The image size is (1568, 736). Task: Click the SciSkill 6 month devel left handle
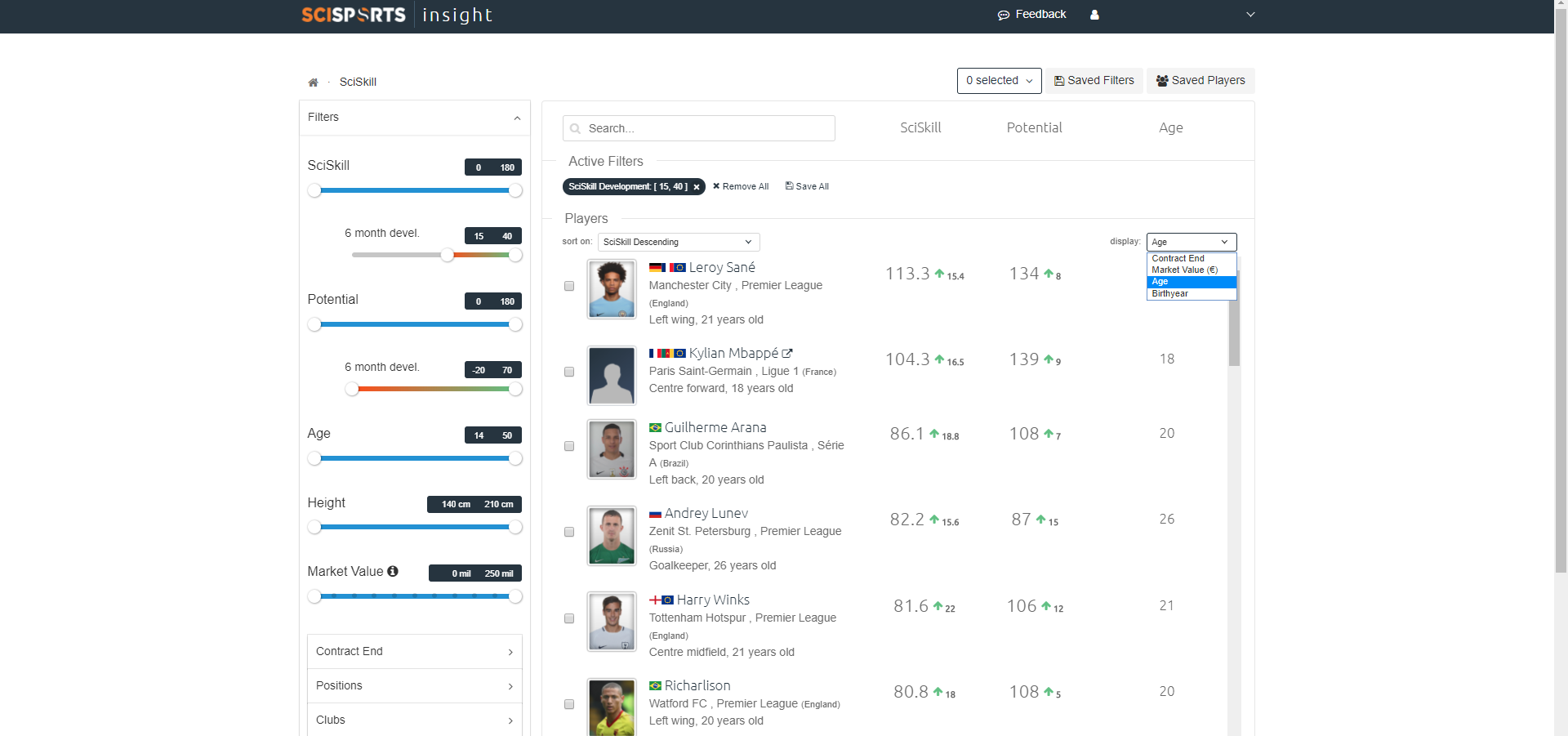pyautogui.click(x=448, y=255)
